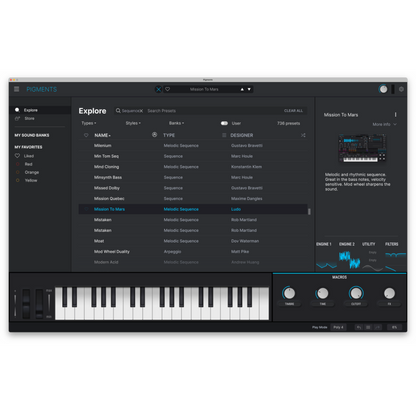Image resolution: width=416 pixels, height=416 pixels.
Task: Sort by liked heart column header
Action: [x=86, y=135]
